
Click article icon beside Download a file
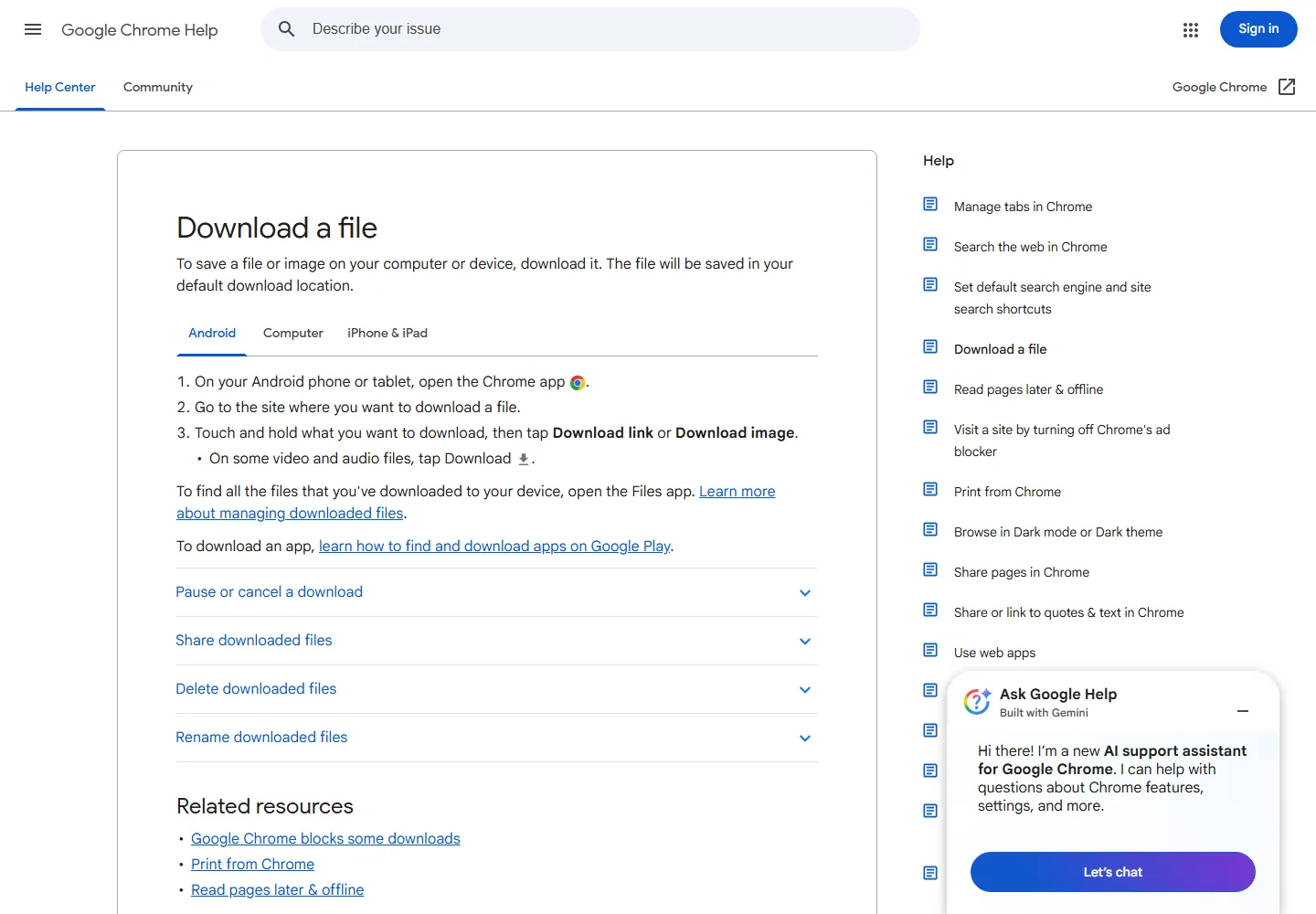coord(930,346)
